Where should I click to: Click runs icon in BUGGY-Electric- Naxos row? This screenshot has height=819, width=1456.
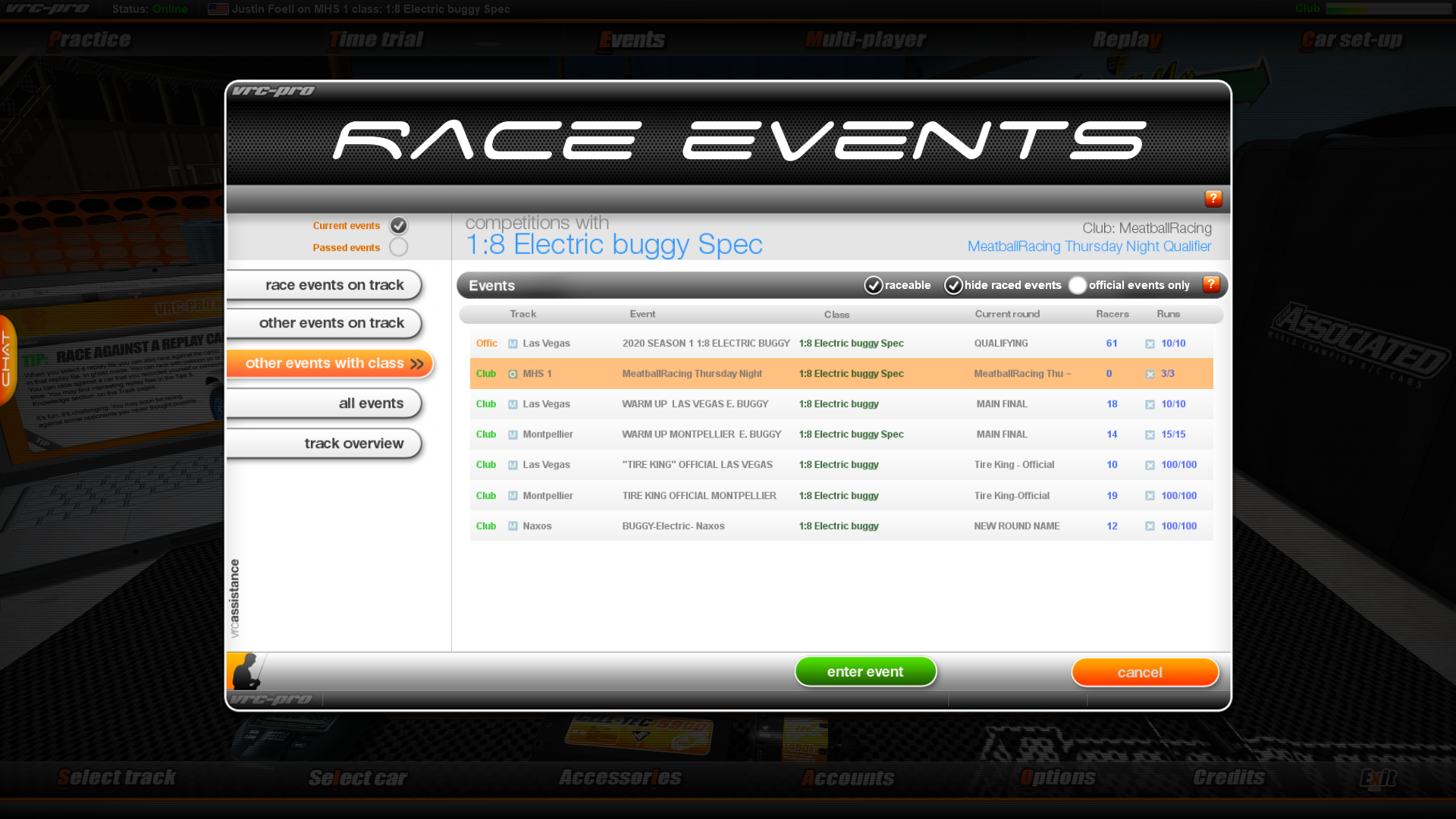pyautogui.click(x=1150, y=526)
